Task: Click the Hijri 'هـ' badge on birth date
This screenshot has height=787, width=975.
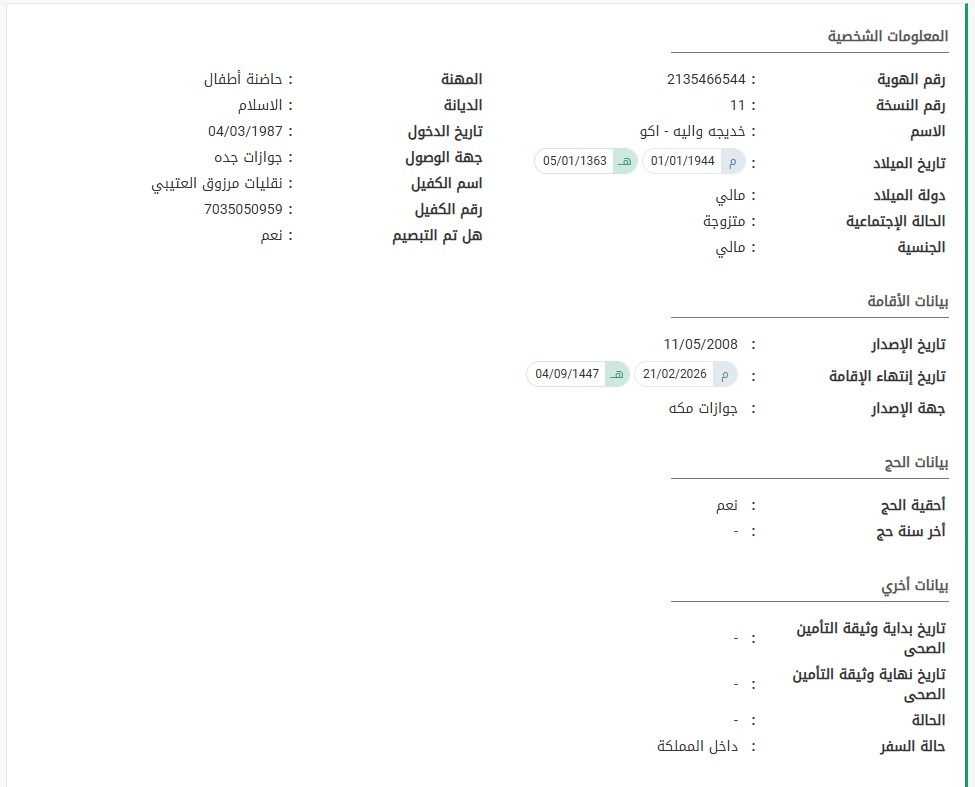Action: [x=625, y=161]
